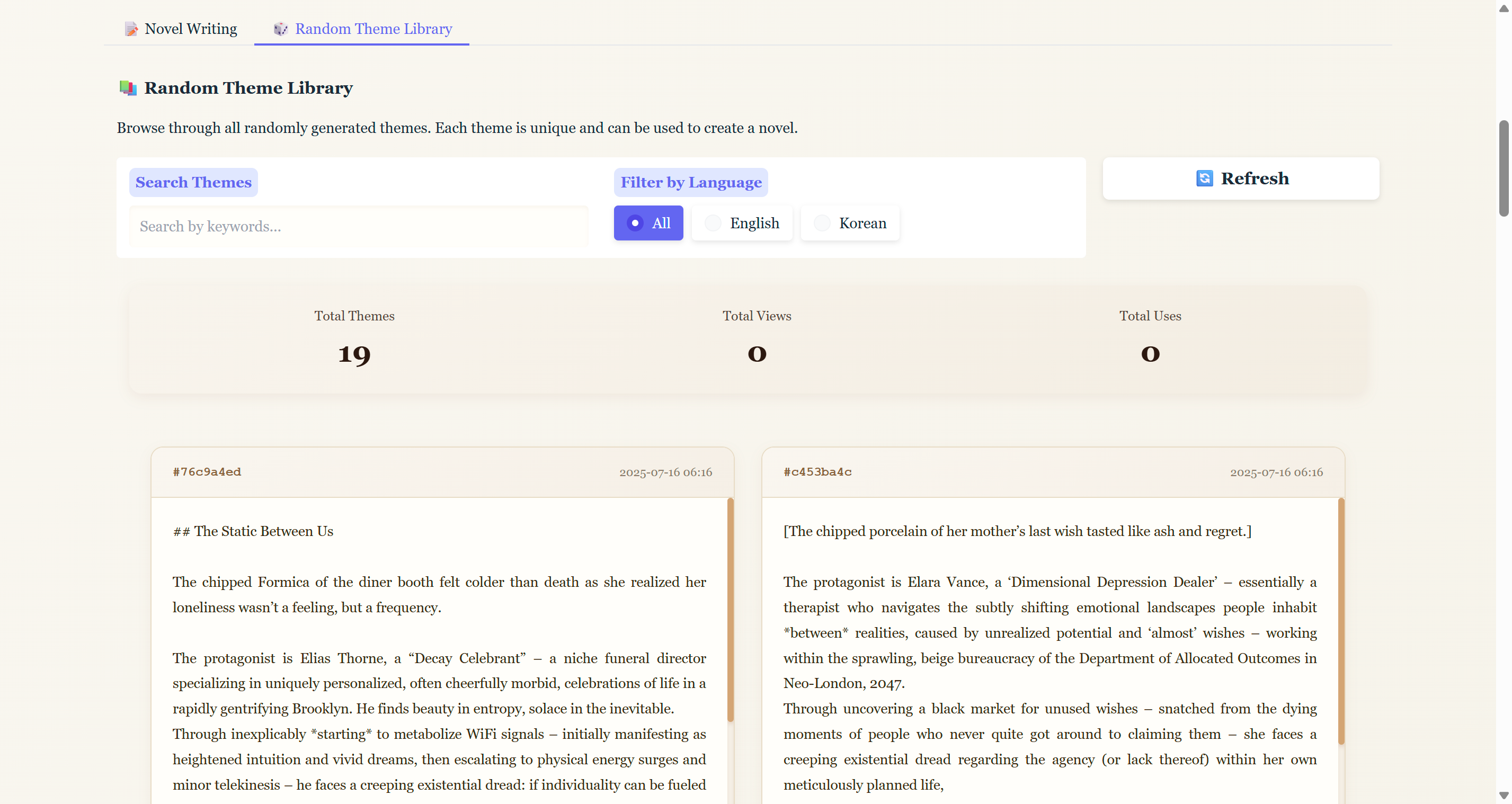Click theme ID #76c9a4ed

(207, 472)
